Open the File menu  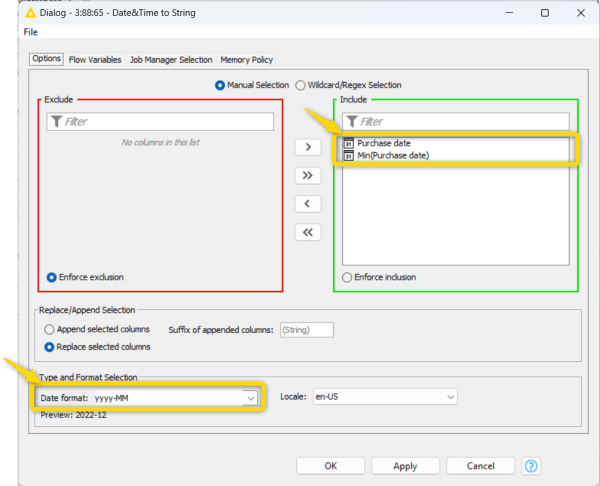coord(31,32)
